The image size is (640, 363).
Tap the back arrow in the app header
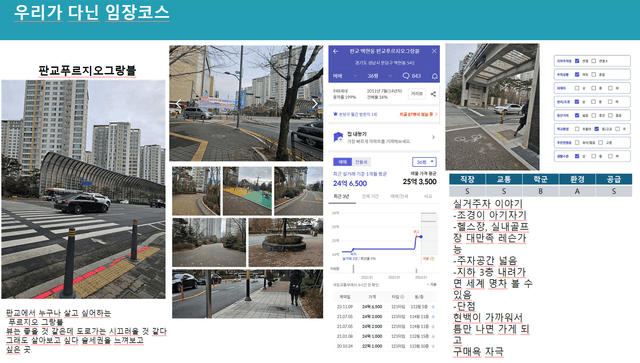point(336,51)
